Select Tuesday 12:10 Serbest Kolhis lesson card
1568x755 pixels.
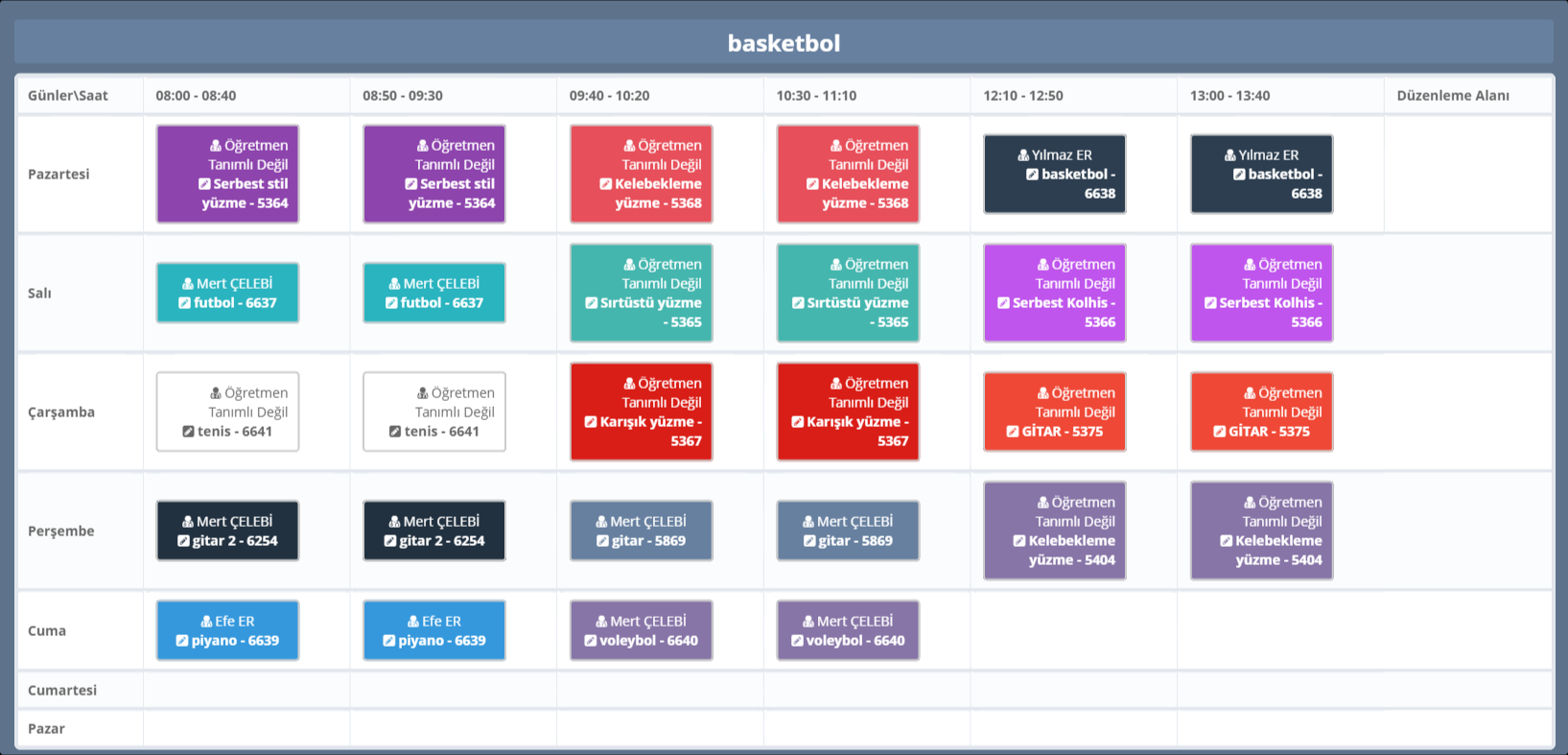point(1054,294)
